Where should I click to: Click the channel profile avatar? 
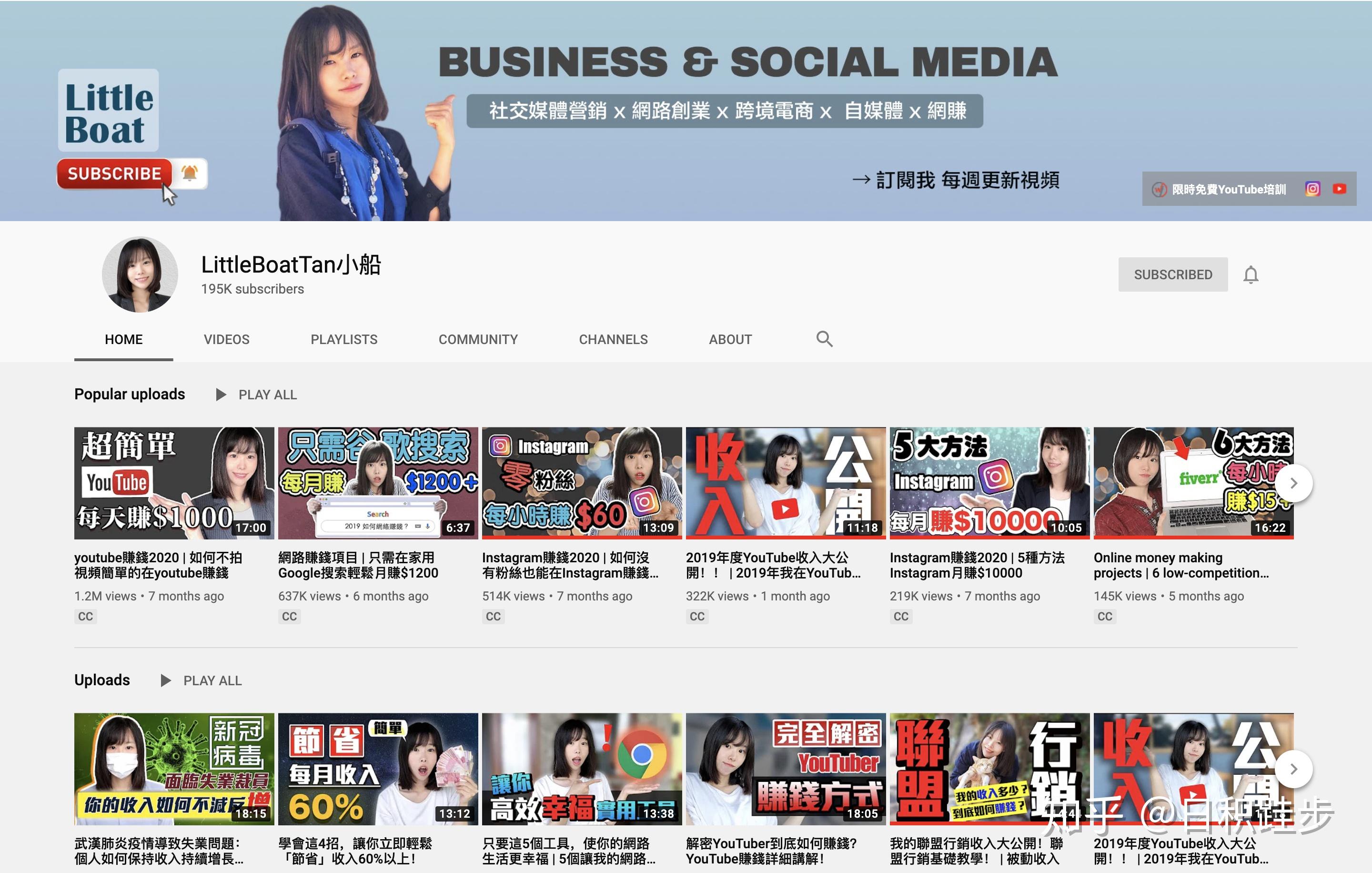tap(140, 274)
